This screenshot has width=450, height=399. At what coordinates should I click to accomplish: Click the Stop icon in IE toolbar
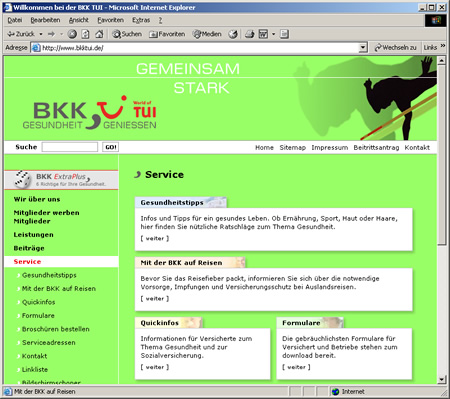[72, 34]
